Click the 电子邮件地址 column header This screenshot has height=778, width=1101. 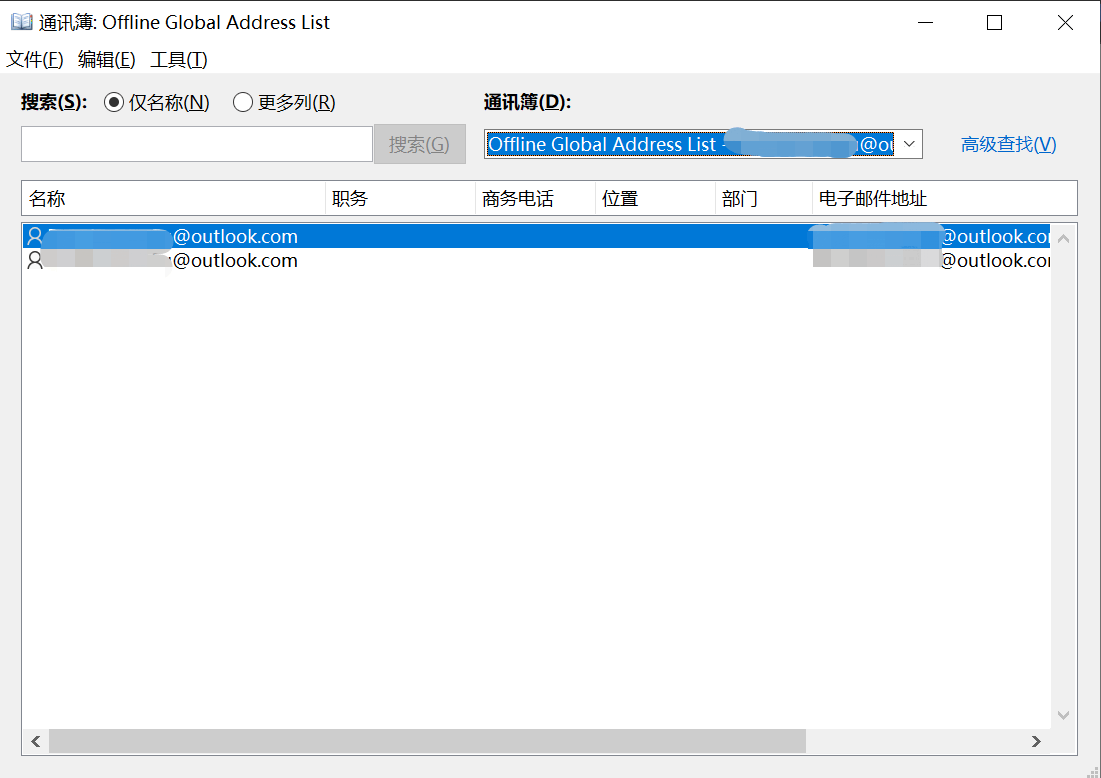pyautogui.click(x=944, y=199)
